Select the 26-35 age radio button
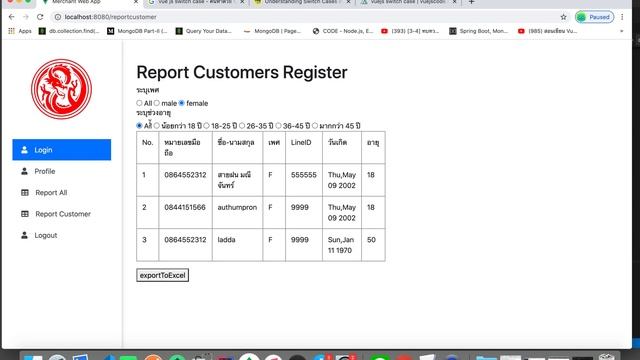640x360 pixels. (242, 126)
